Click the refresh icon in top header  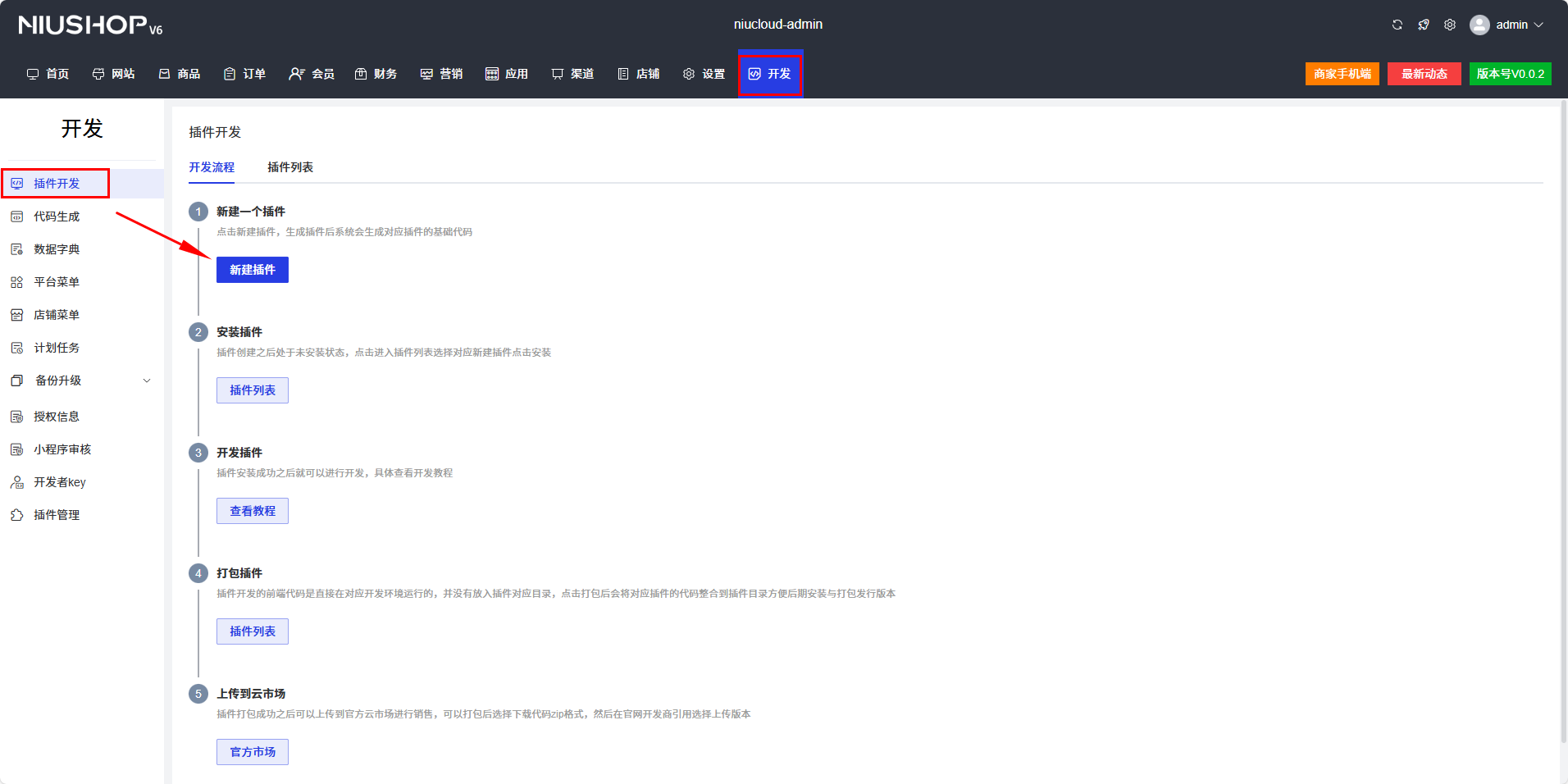pos(1397,25)
